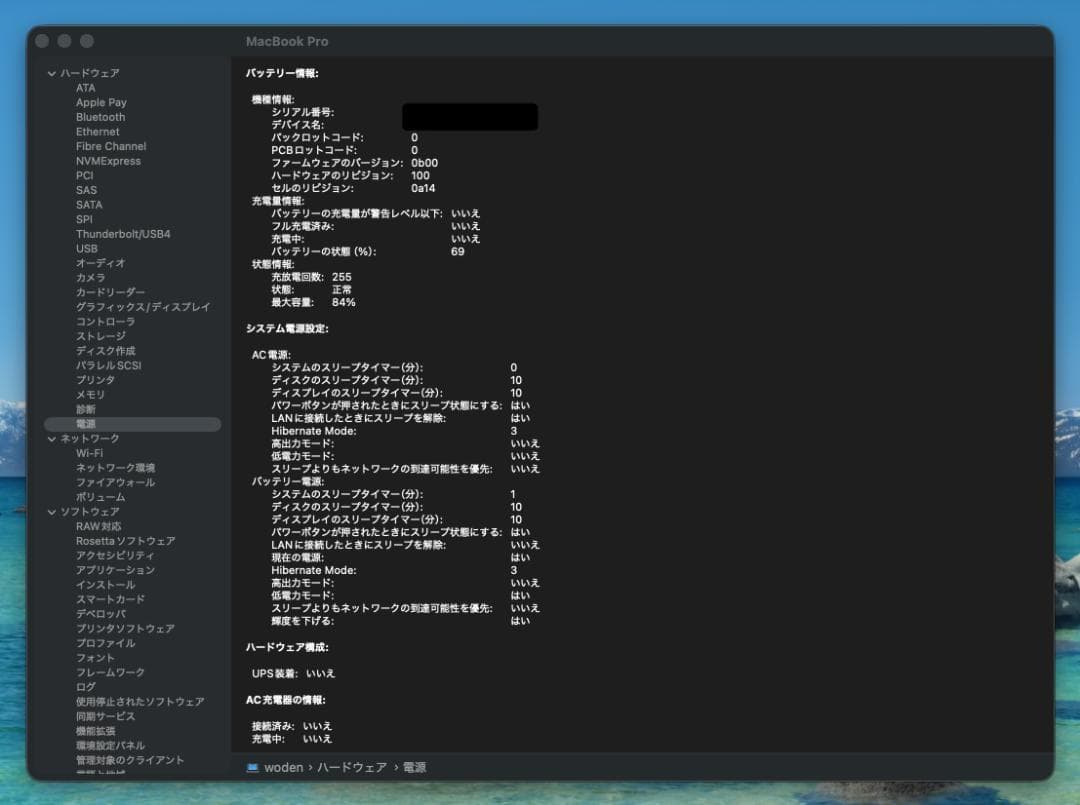1080x805 pixels.
Task: Select デベロッパ in the sidebar
Action: [x=101, y=614]
